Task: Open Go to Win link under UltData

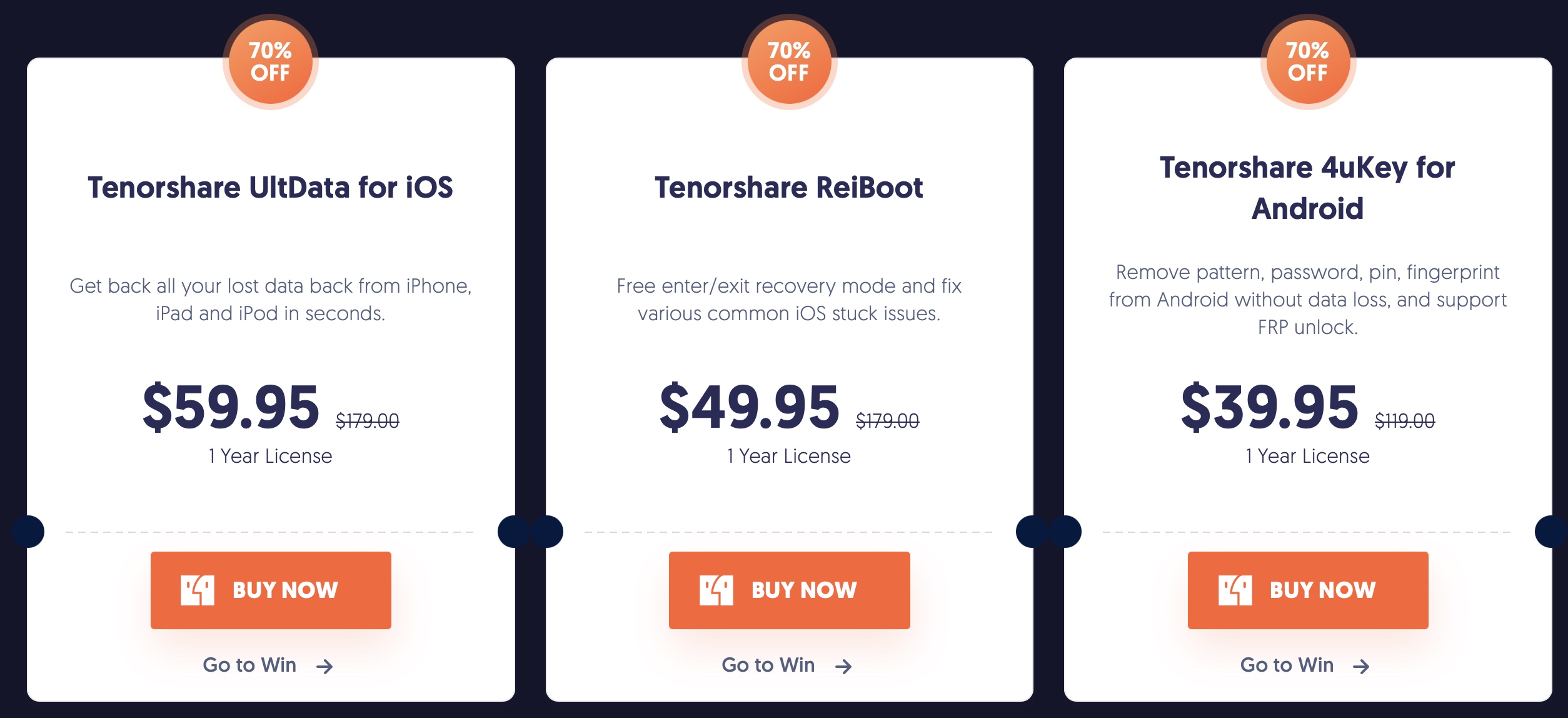Action: pyautogui.click(x=250, y=665)
